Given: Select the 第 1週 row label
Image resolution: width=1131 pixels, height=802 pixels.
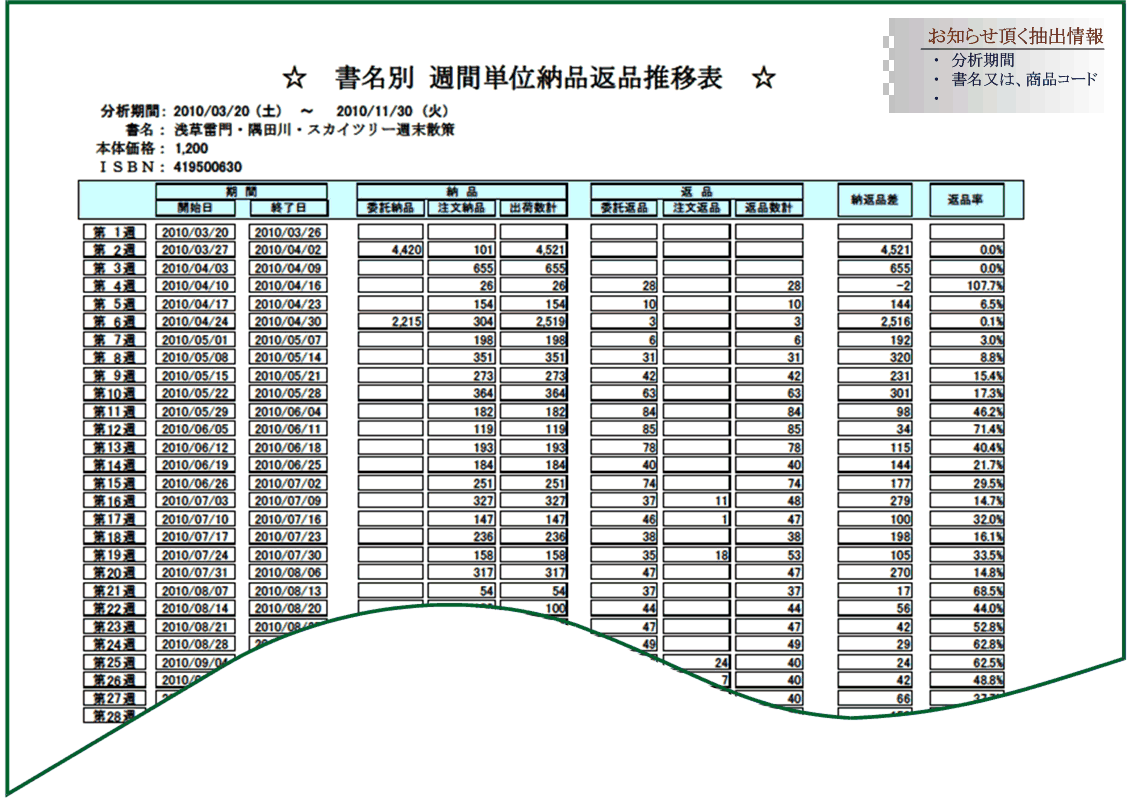Looking at the screenshot, I should [114, 232].
